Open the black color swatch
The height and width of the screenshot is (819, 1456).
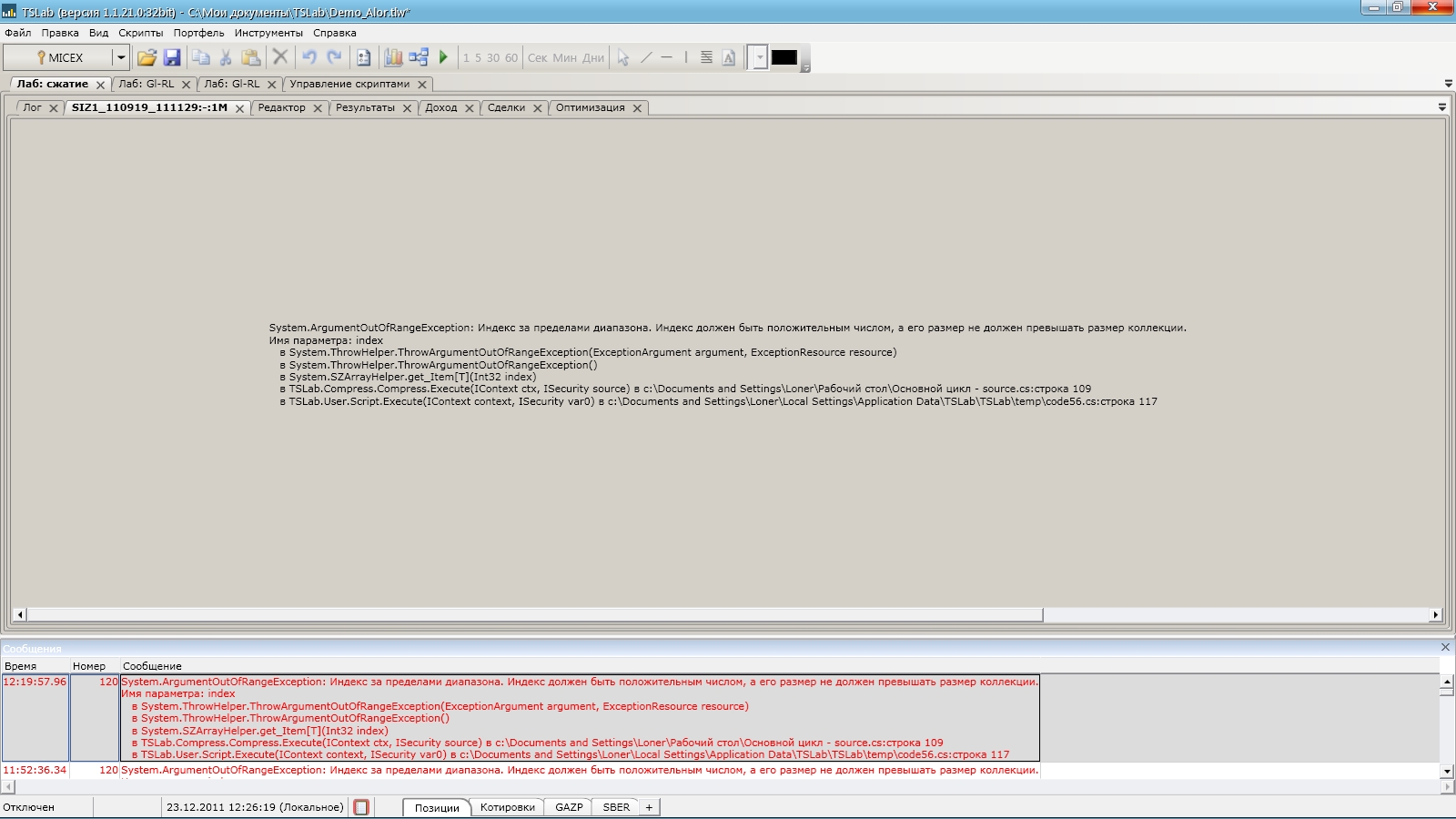coord(784,57)
